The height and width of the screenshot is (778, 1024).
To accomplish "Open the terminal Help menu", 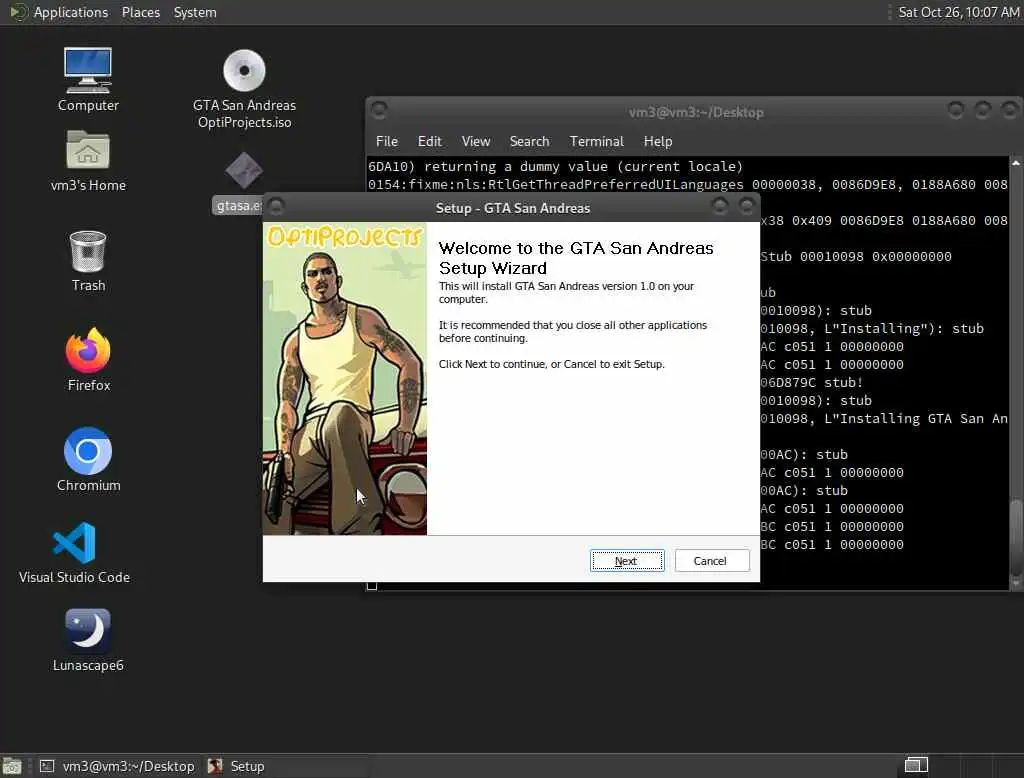I will click(658, 141).
